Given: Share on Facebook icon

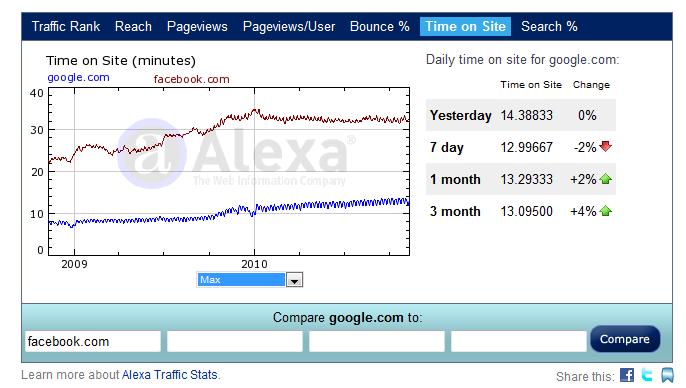Looking at the screenshot, I should [626, 375].
